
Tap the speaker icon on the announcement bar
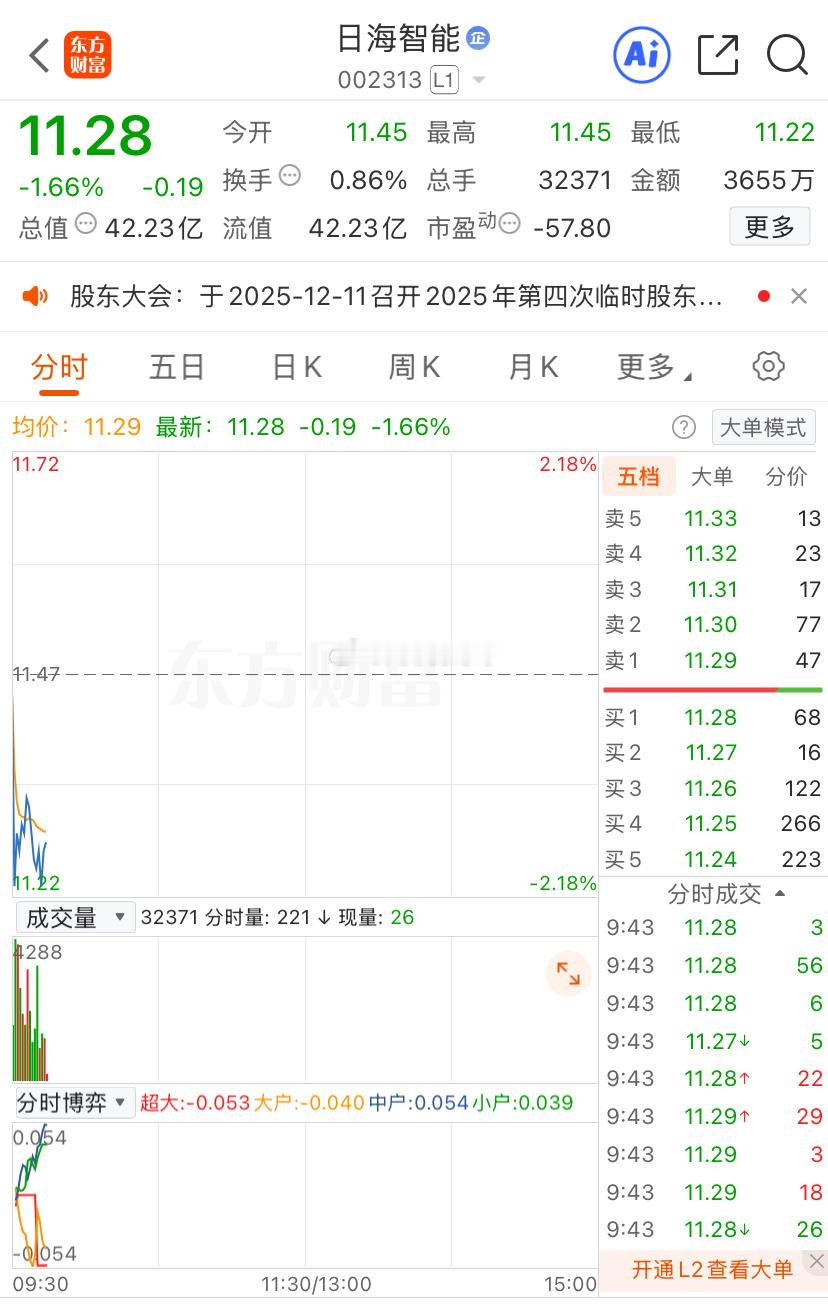click(37, 296)
